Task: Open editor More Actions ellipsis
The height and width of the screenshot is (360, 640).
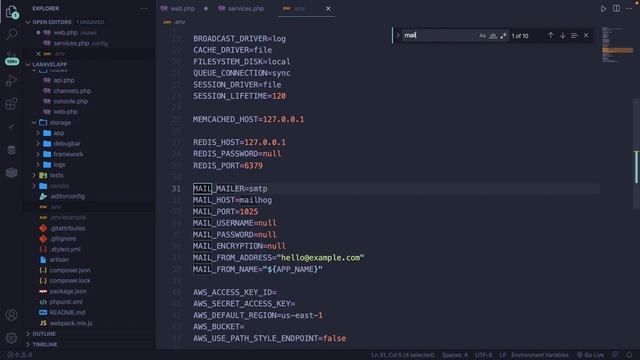Action: [x=629, y=9]
